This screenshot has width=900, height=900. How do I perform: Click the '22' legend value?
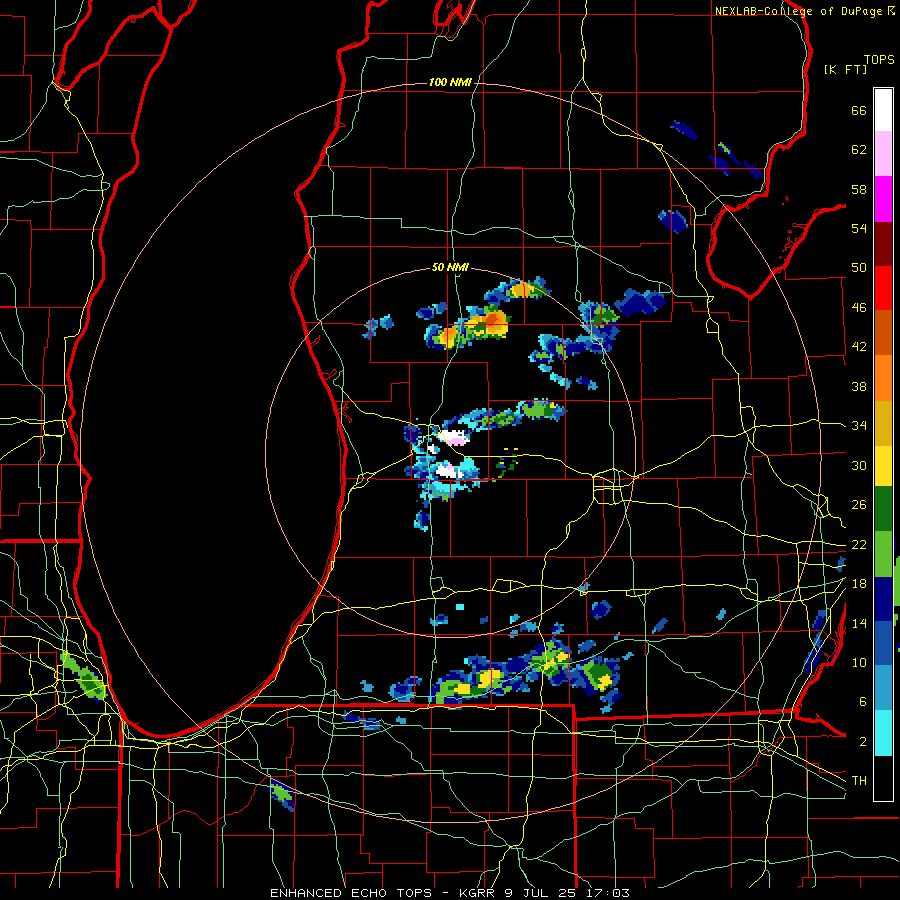[859, 544]
